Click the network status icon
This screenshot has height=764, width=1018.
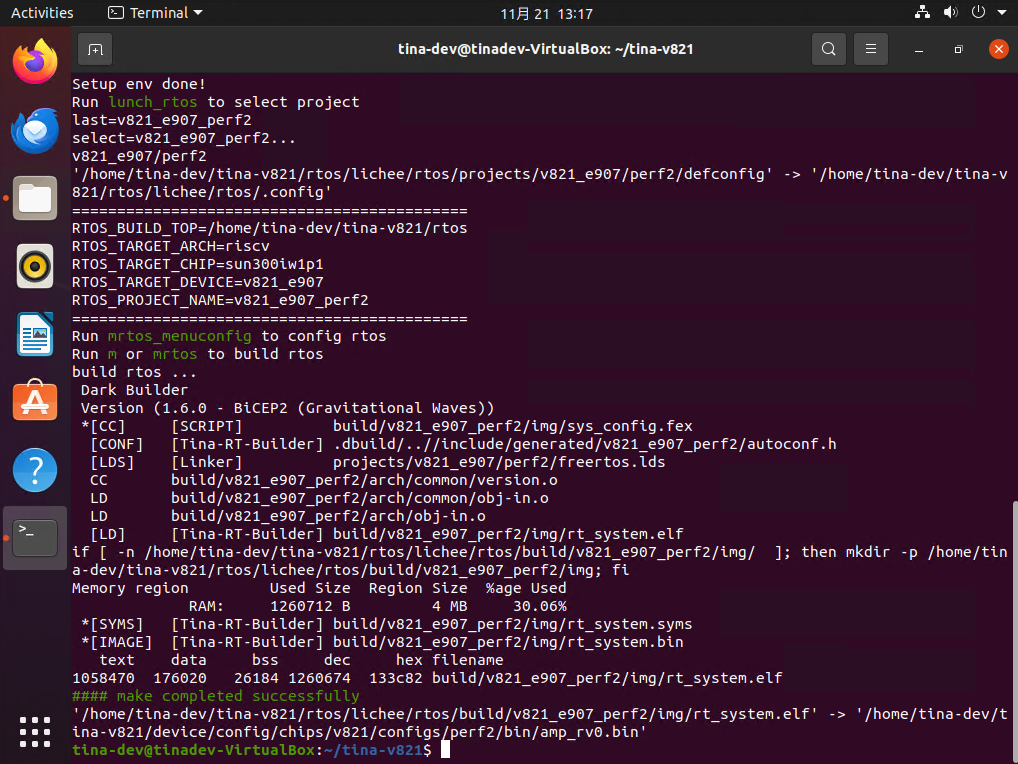pyautogui.click(x=922, y=13)
